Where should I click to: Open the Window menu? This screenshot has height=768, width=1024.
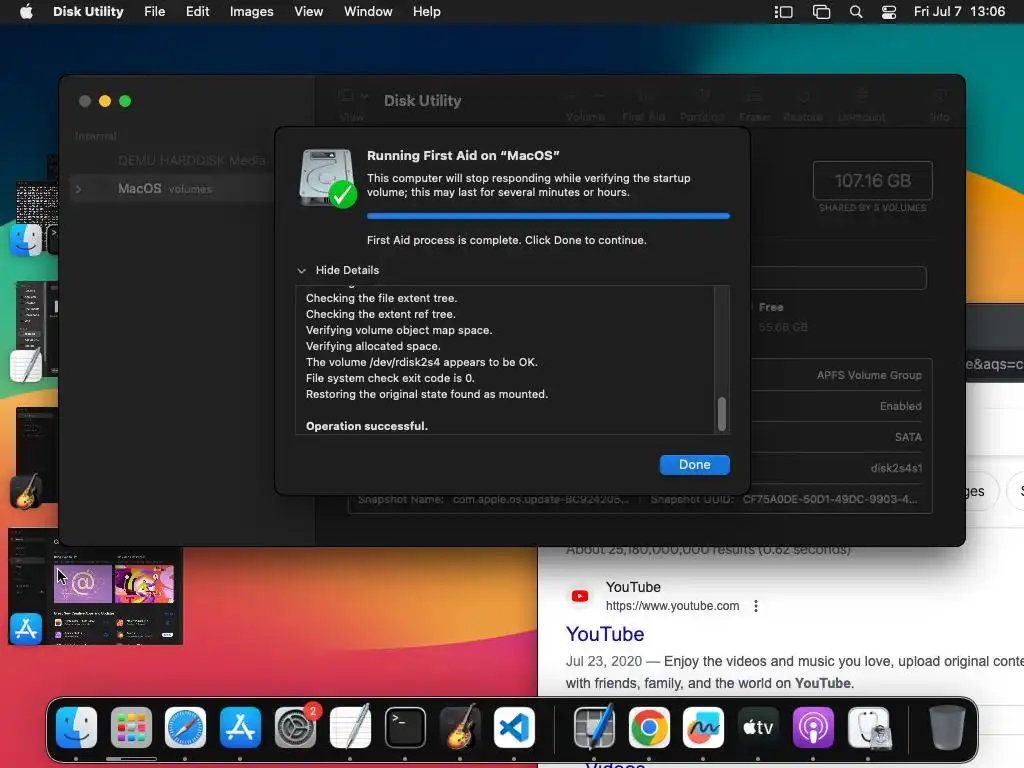click(x=368, y=12)
